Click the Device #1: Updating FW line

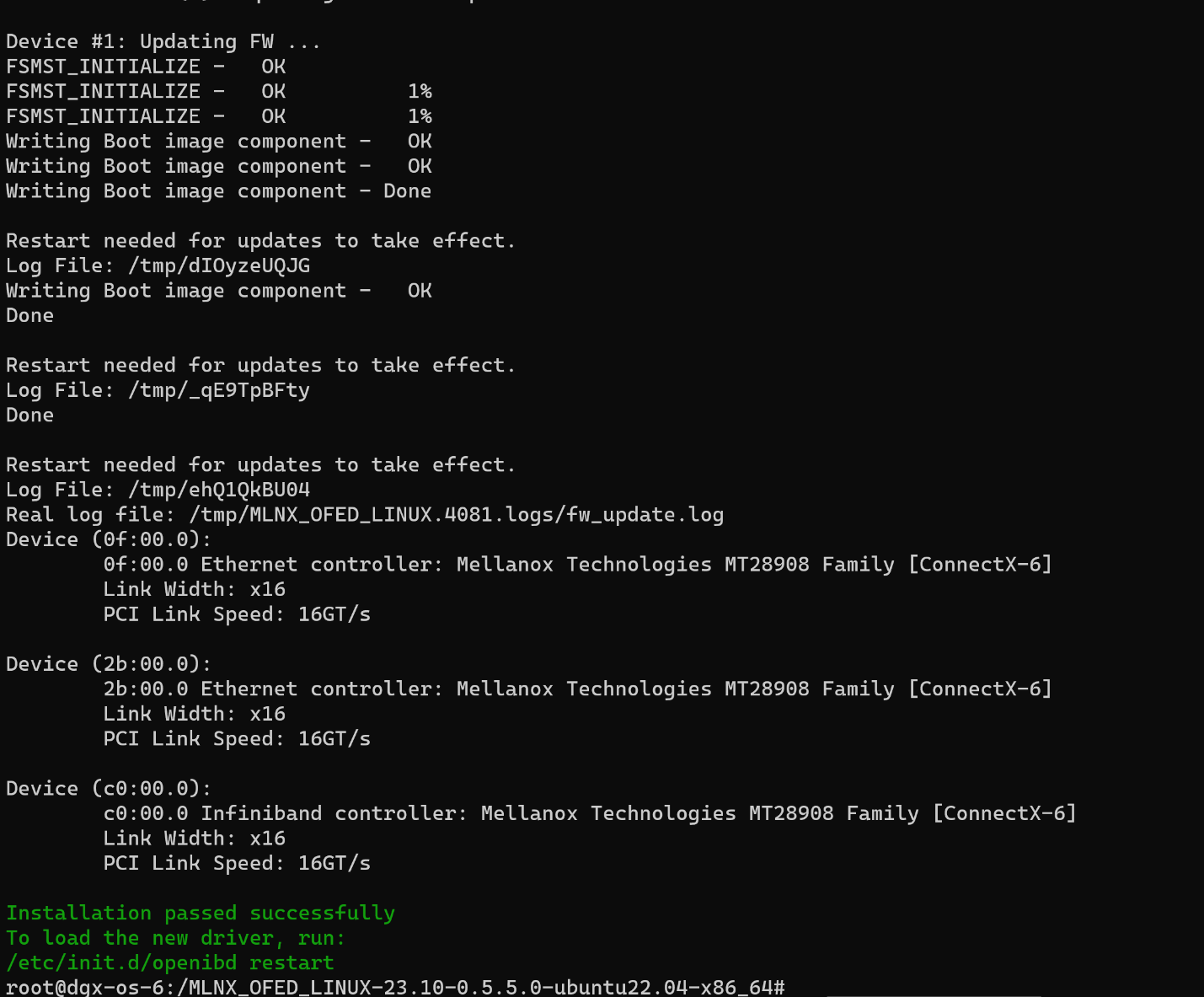163,41
